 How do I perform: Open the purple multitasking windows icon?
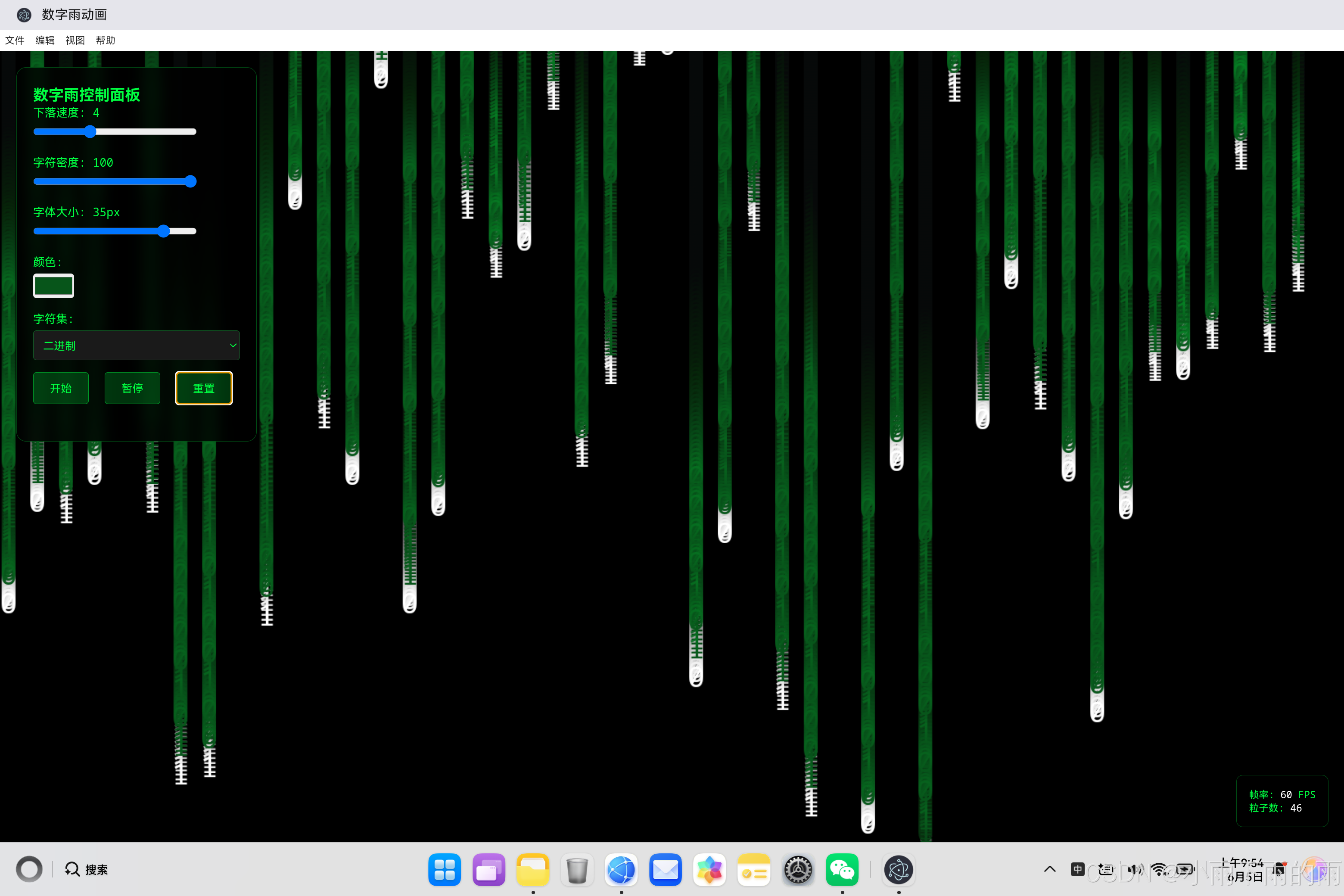click(488, 870)
